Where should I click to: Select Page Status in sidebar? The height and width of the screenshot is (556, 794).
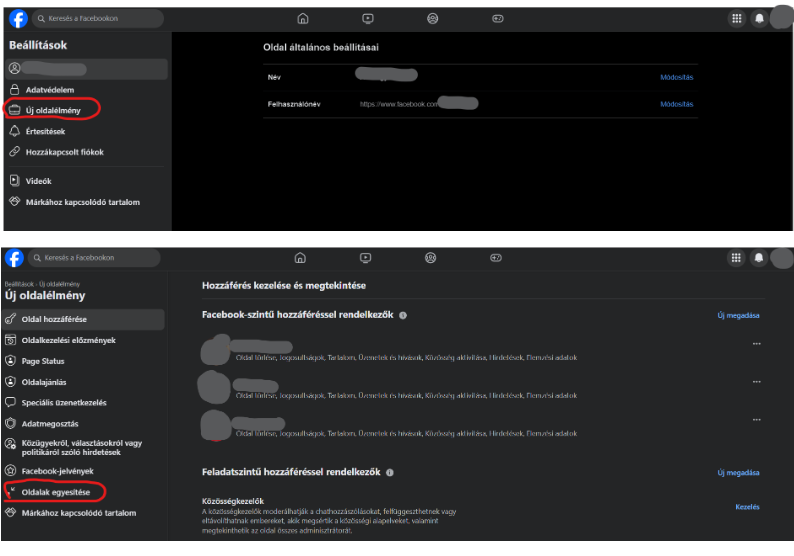pos(84,361)
